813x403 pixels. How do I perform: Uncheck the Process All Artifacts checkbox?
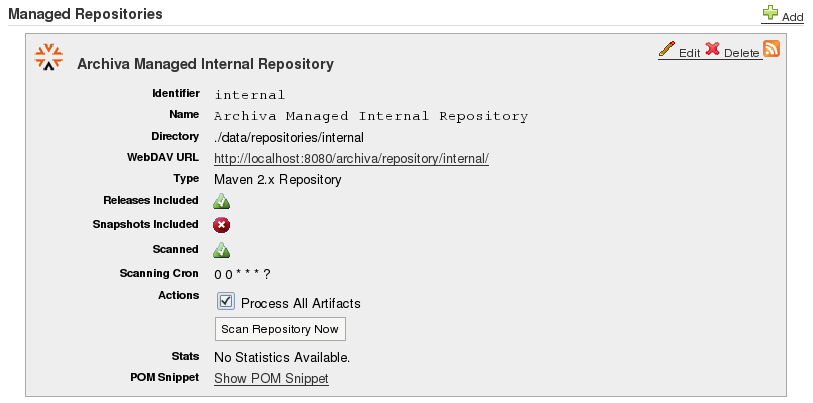(226, 301)
